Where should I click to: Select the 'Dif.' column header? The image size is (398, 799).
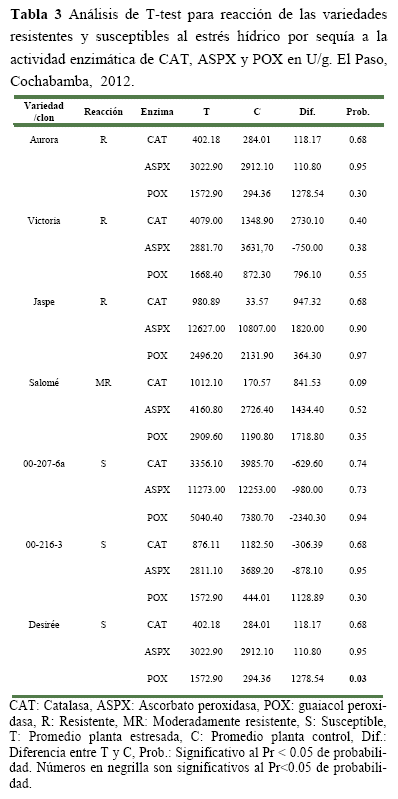(307, 112)
